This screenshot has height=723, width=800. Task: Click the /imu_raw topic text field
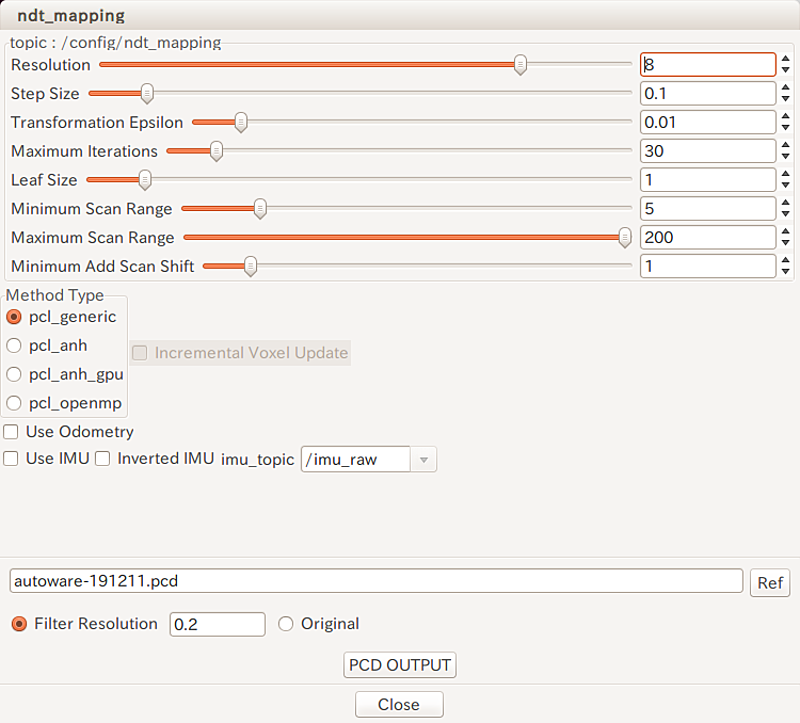coord(356,460)
